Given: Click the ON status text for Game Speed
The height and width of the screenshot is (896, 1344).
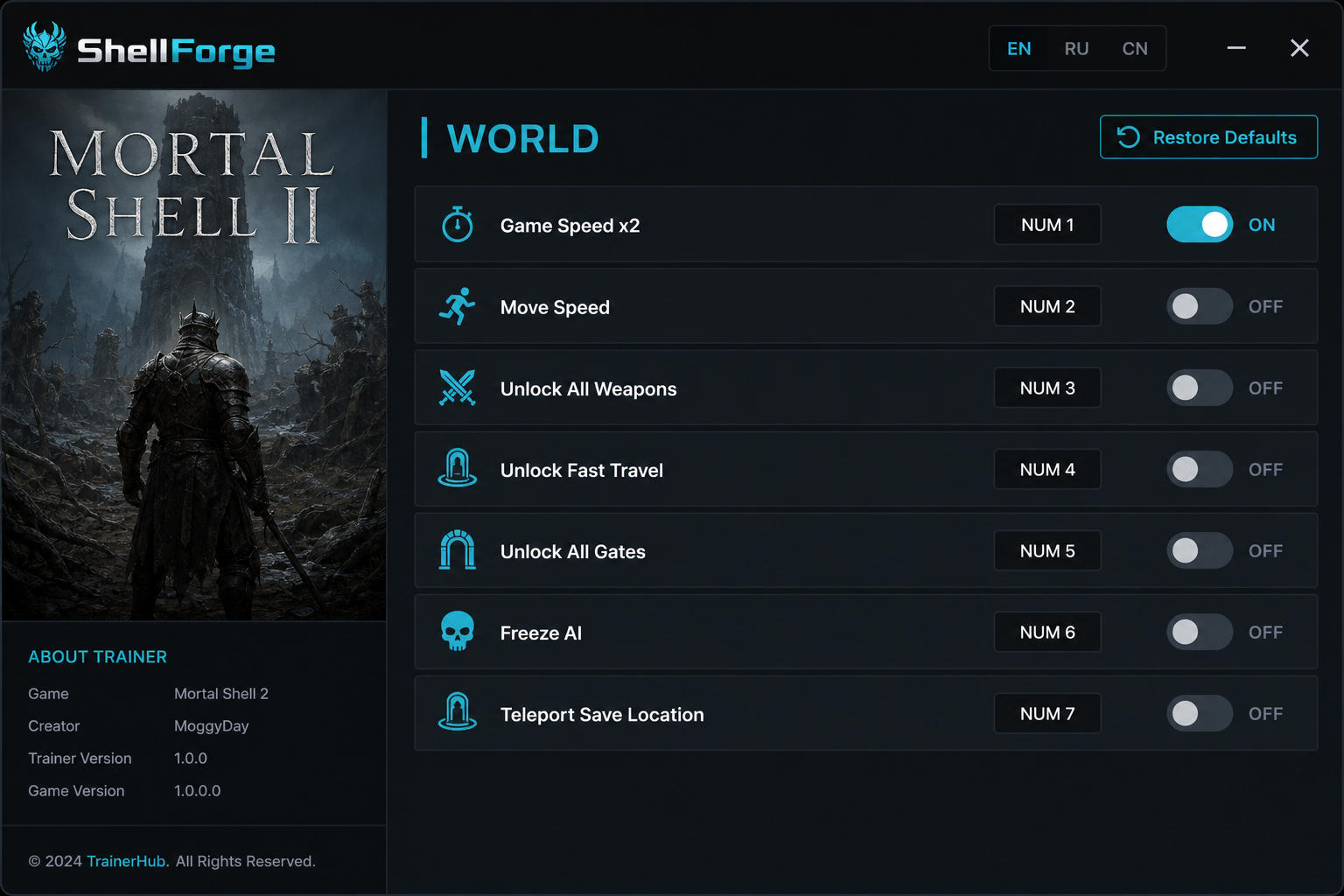Looking at the screenshot, I should pyautogui.click(x=1262, y=225).
